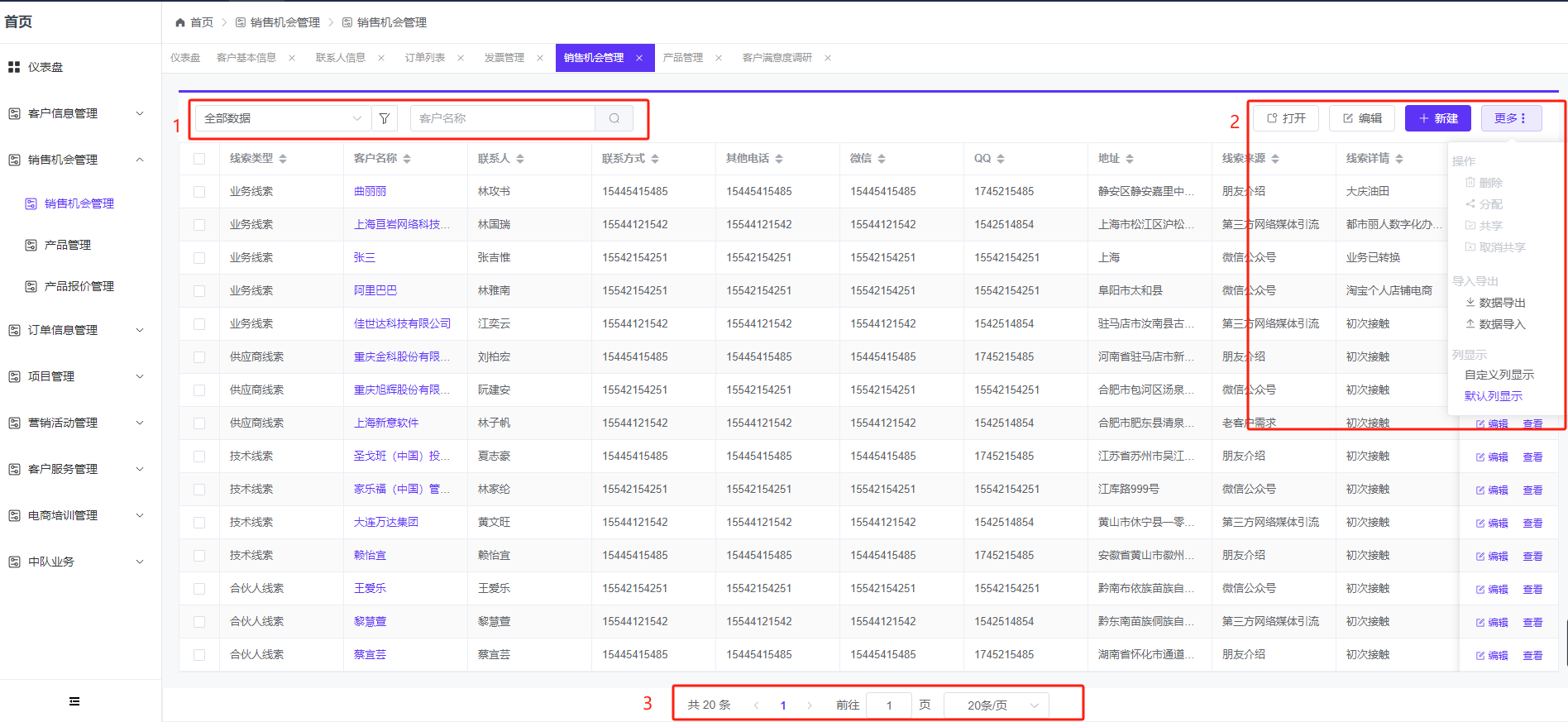Sort by 联系方式 column arrows

(x=655, y=158)
